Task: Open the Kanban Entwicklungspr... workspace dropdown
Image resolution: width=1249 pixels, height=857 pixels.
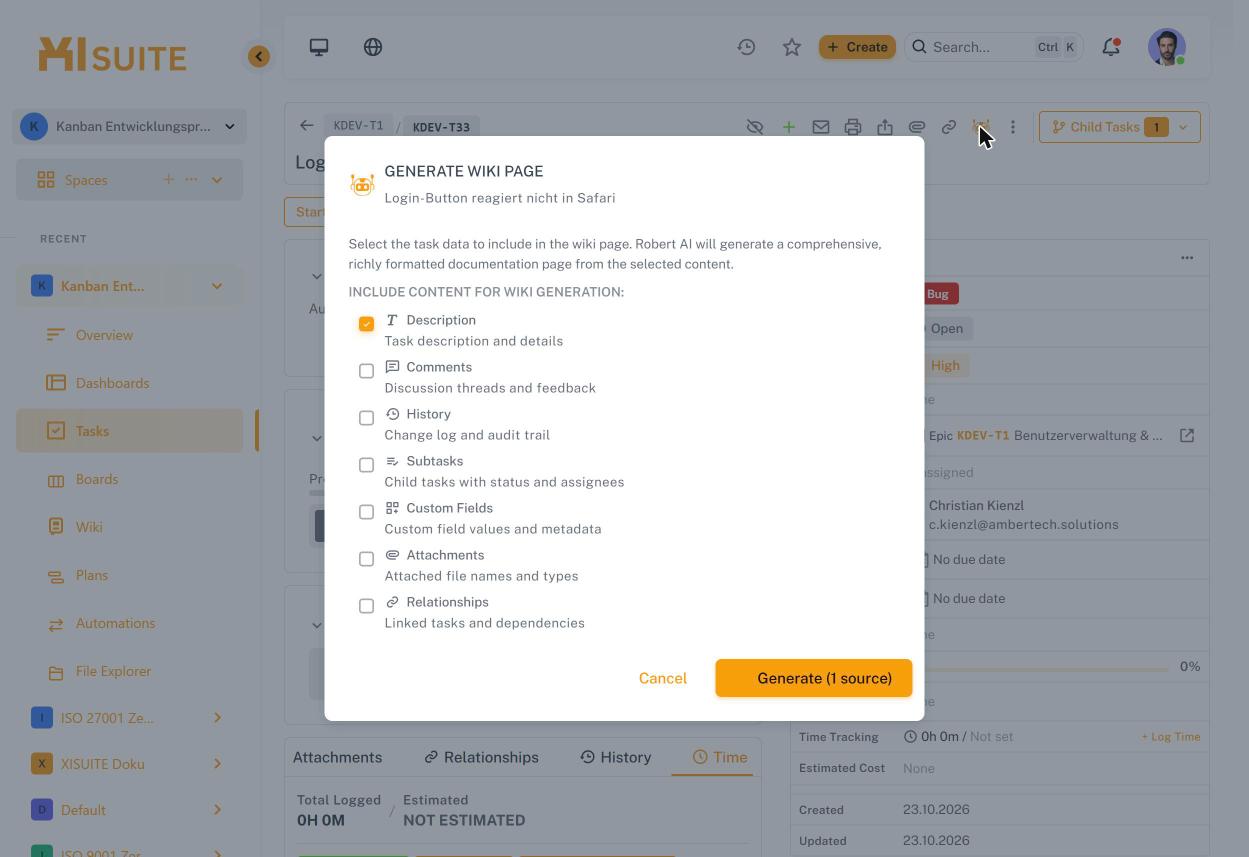Action: [x=130, y=127]
